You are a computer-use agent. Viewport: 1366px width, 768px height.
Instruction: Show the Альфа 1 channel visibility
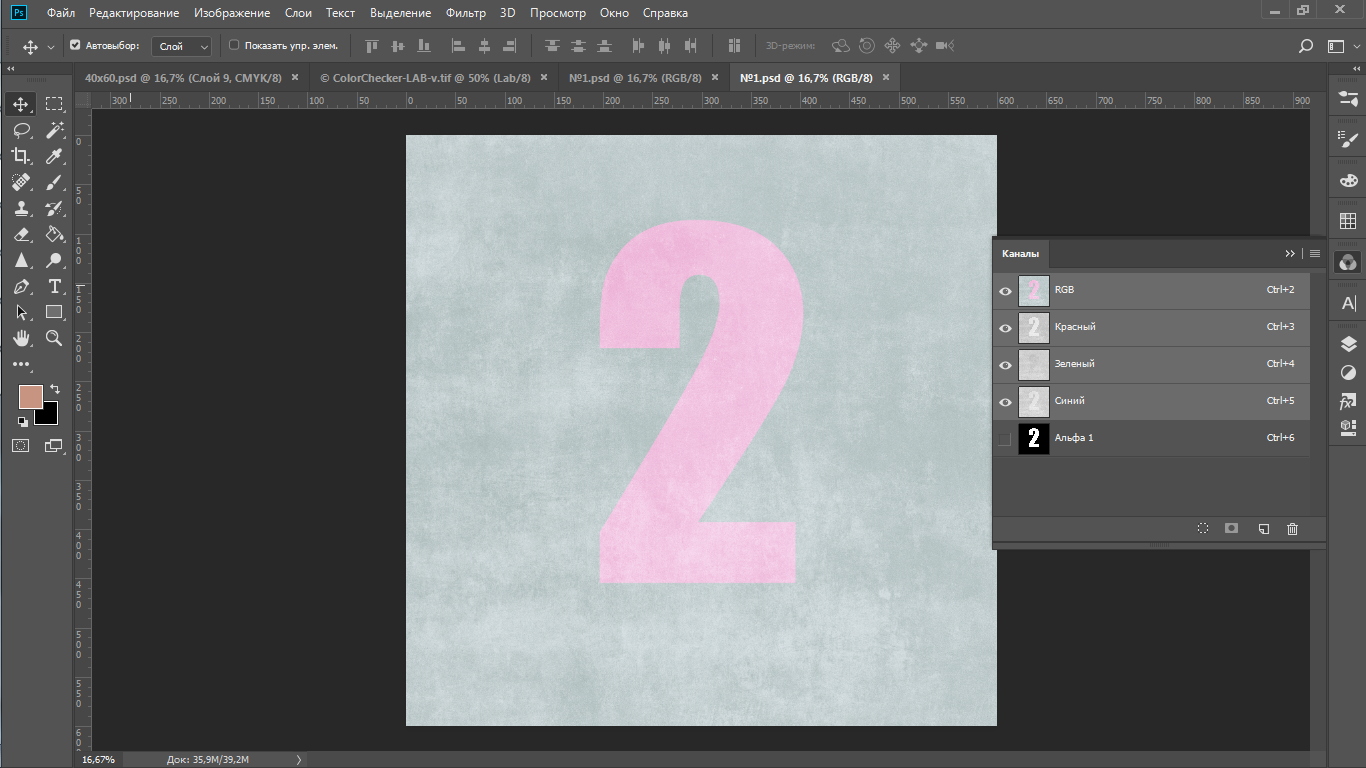click(1005, 439)
